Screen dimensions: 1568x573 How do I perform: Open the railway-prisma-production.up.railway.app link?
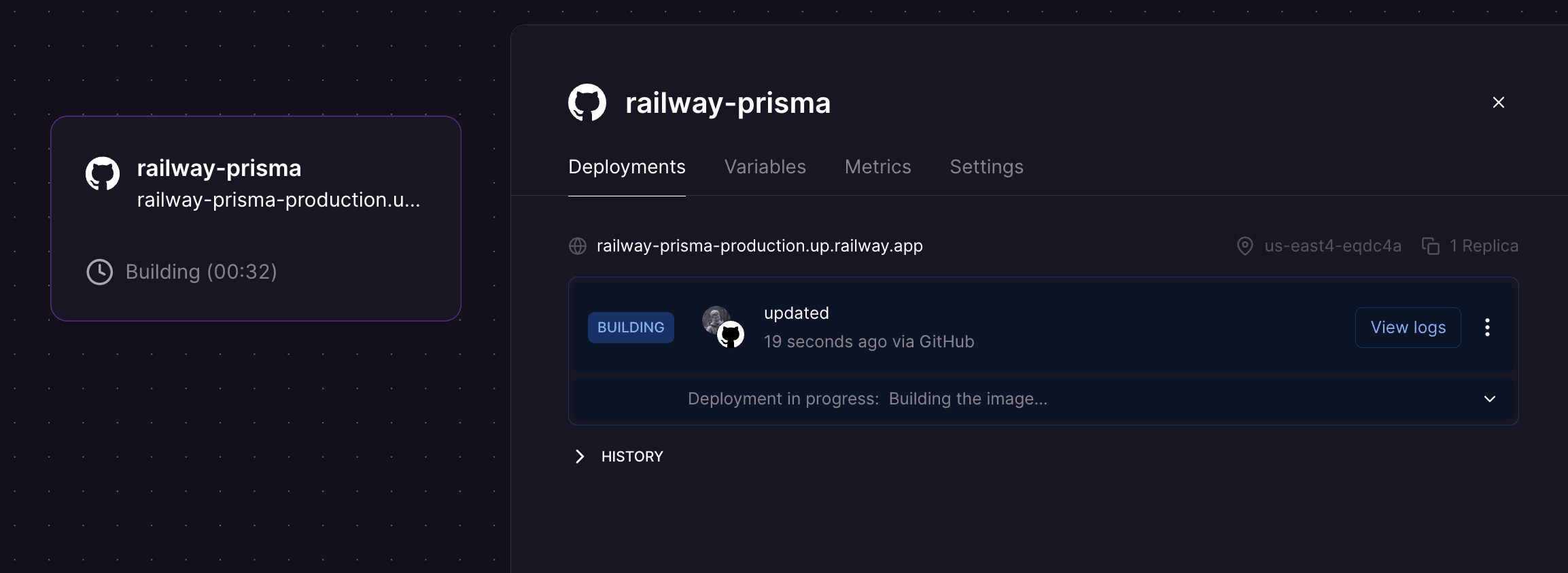click(759, 245)
